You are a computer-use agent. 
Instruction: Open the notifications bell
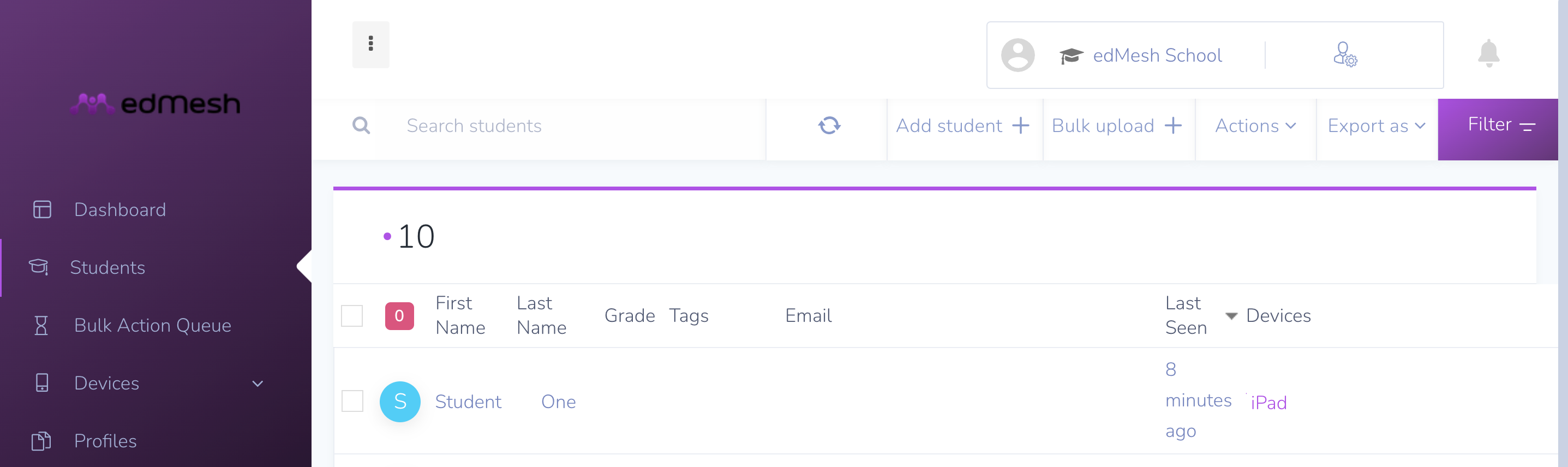click(x=1488, y=53)
